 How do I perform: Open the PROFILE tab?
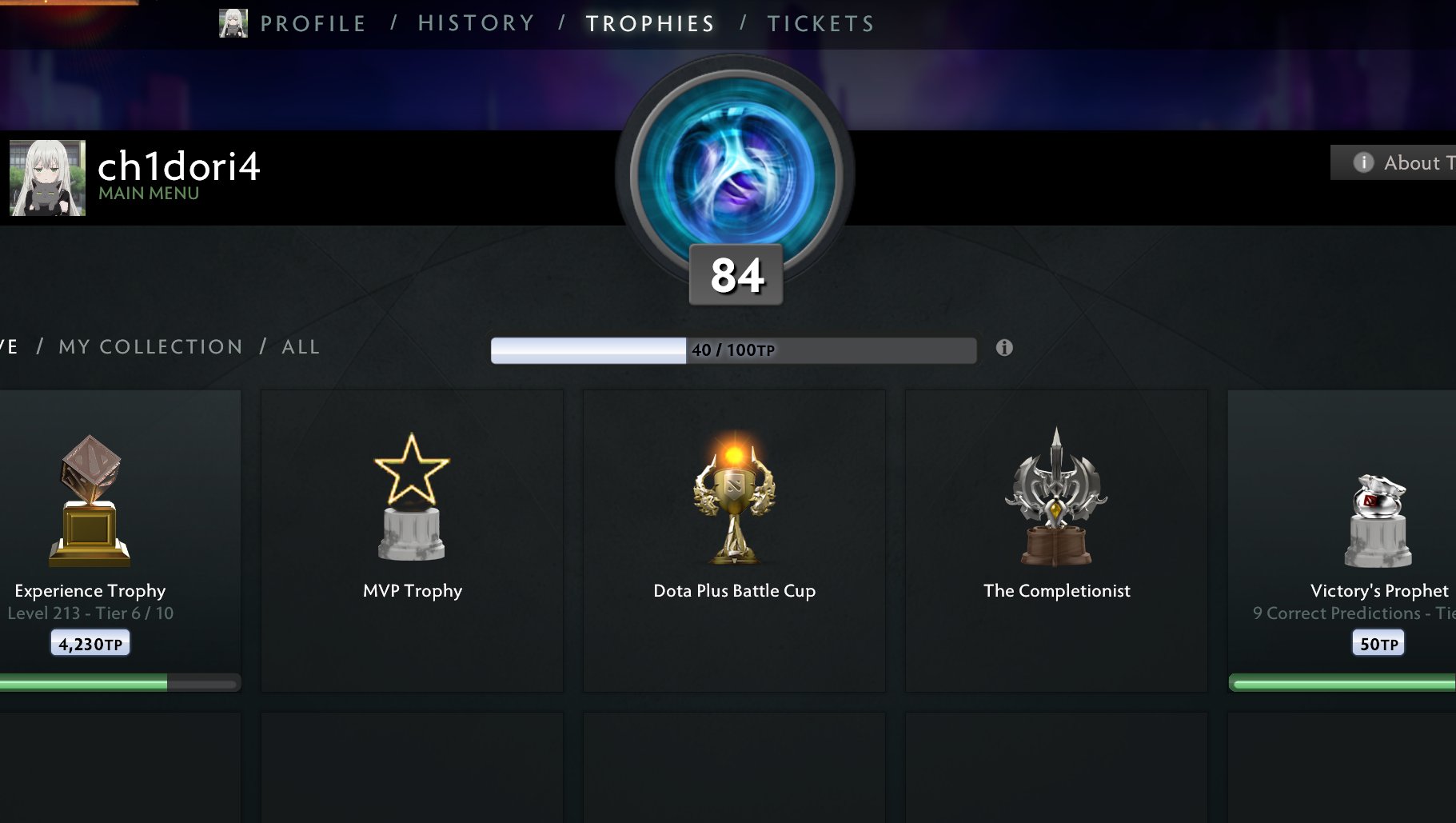click(313, 24)
